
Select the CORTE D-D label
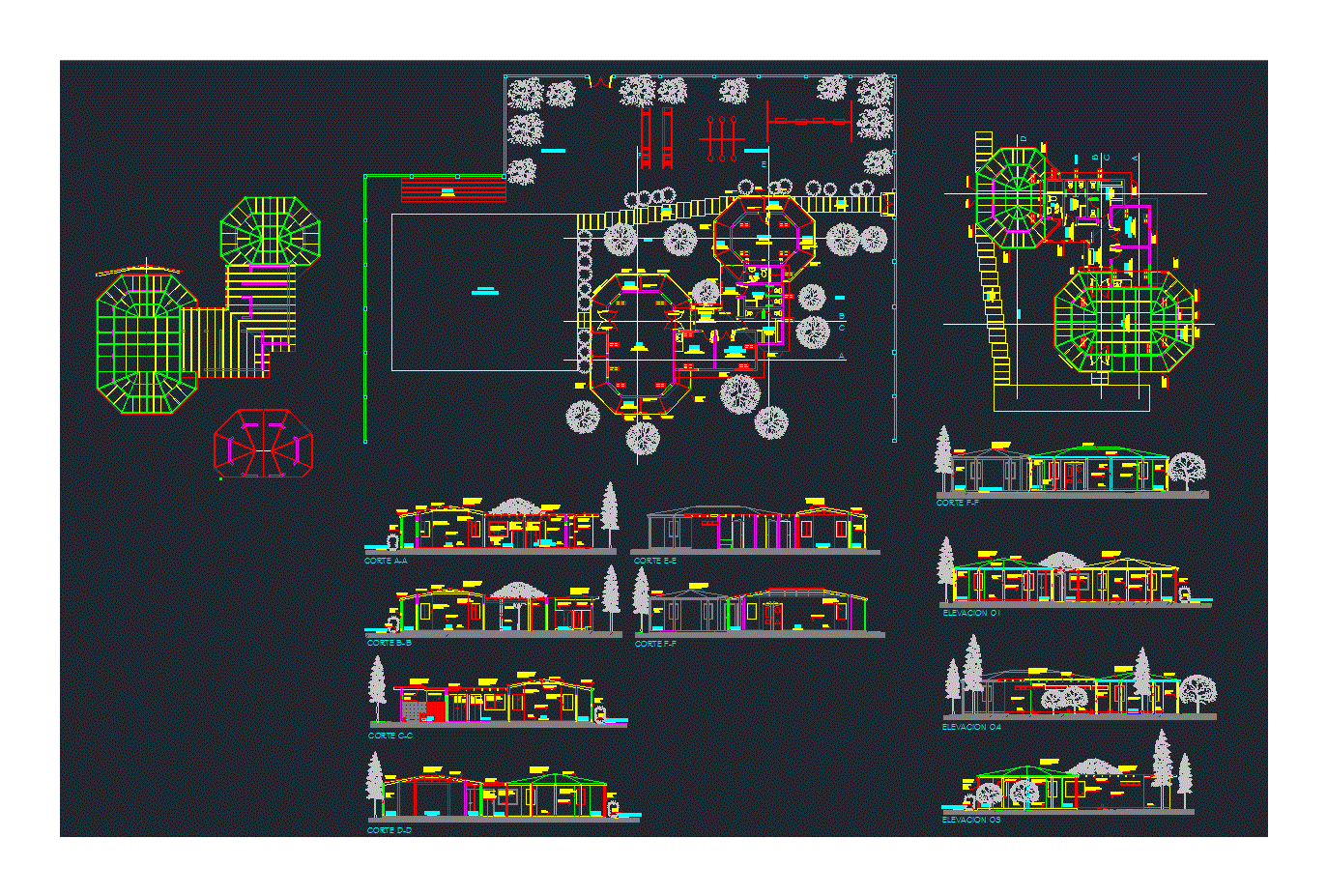(389, 830)
